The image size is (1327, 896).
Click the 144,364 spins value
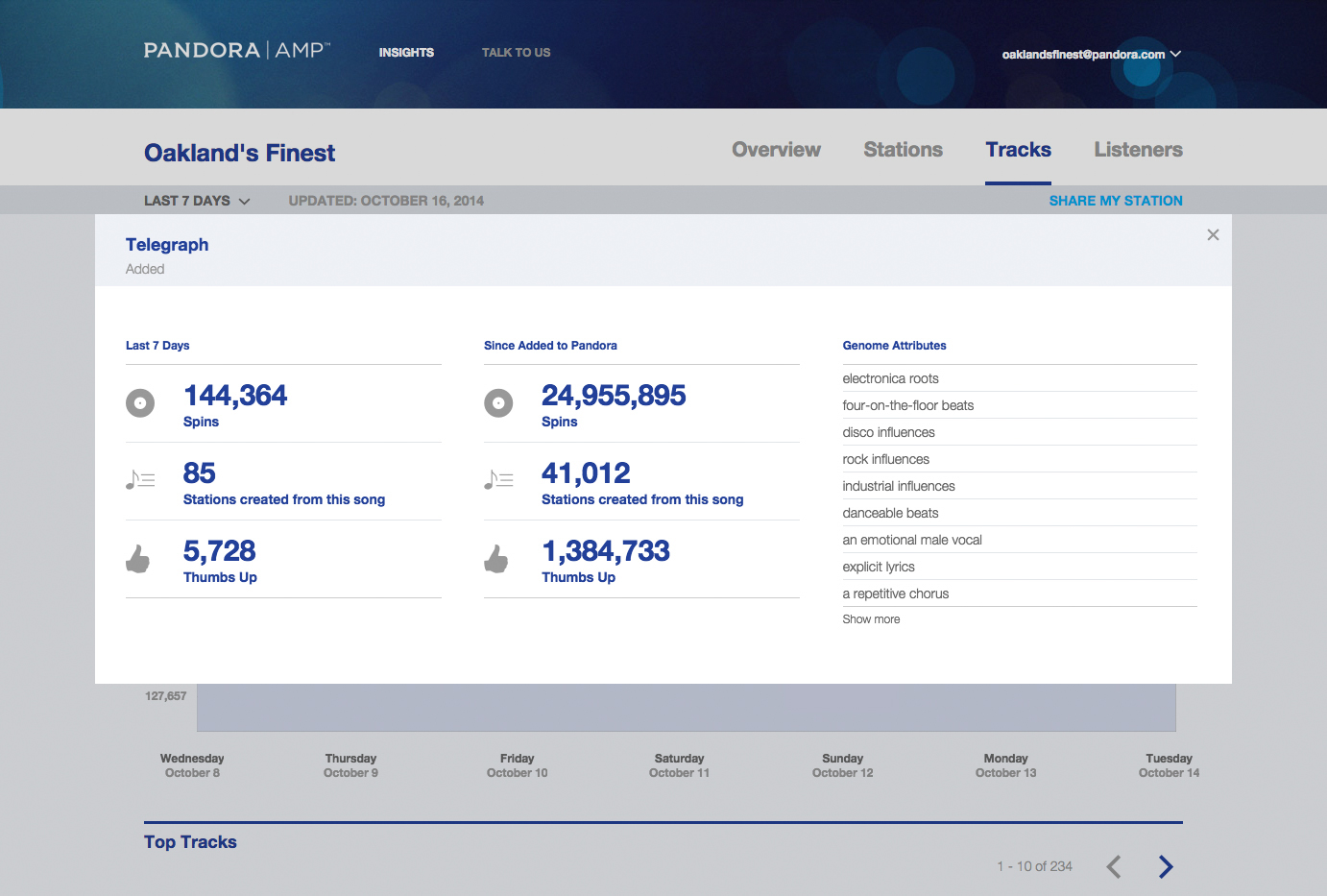(x=235, y=396)
